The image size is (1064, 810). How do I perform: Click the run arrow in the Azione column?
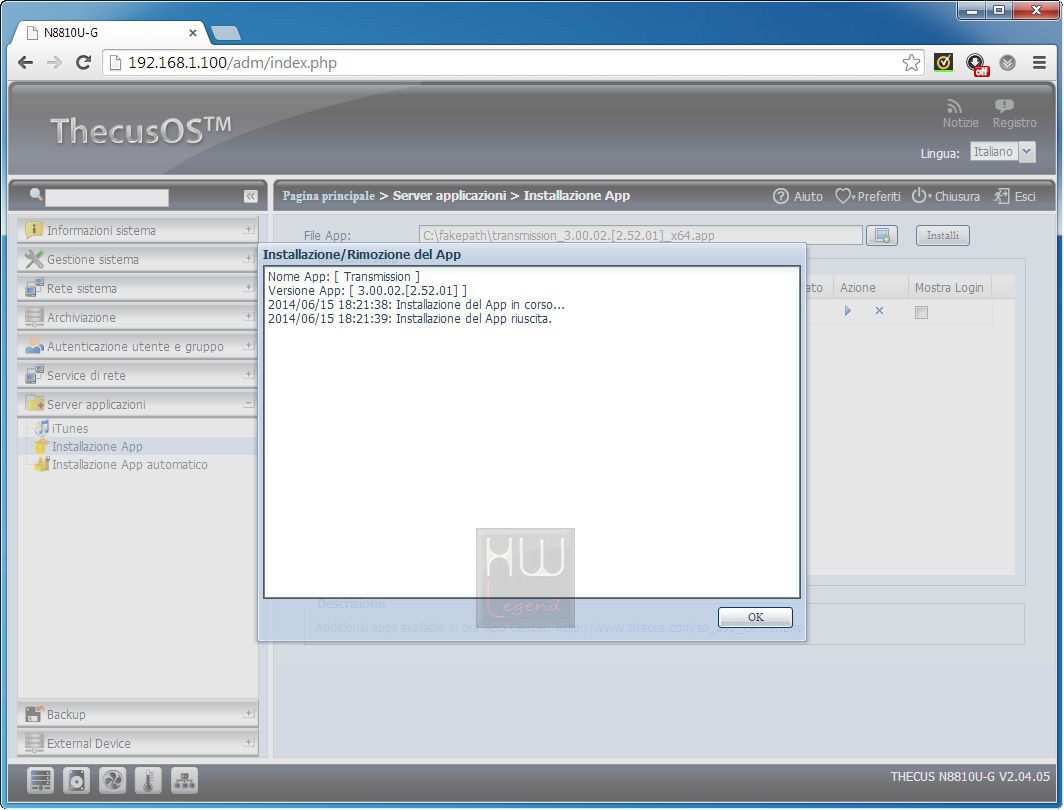848,311
